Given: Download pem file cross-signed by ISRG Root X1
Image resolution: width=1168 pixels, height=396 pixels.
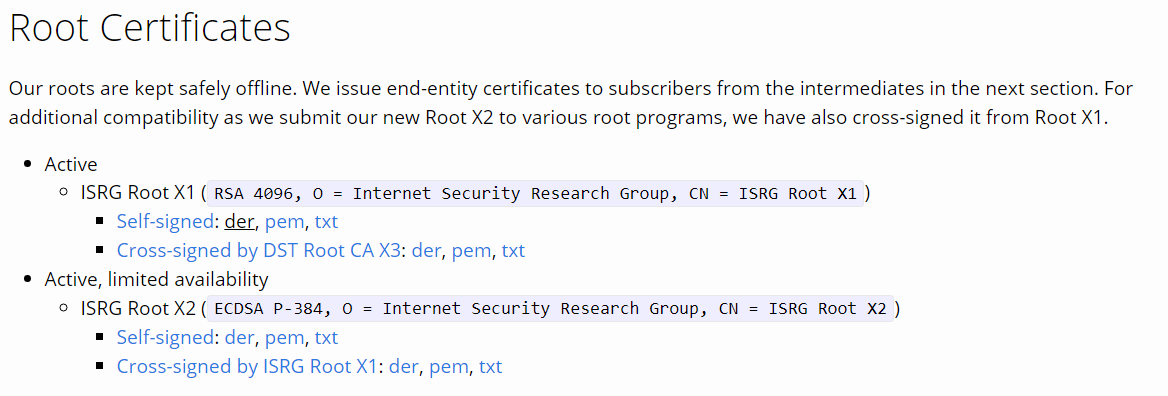Looking at the screenshot, I should click(449, 367).
